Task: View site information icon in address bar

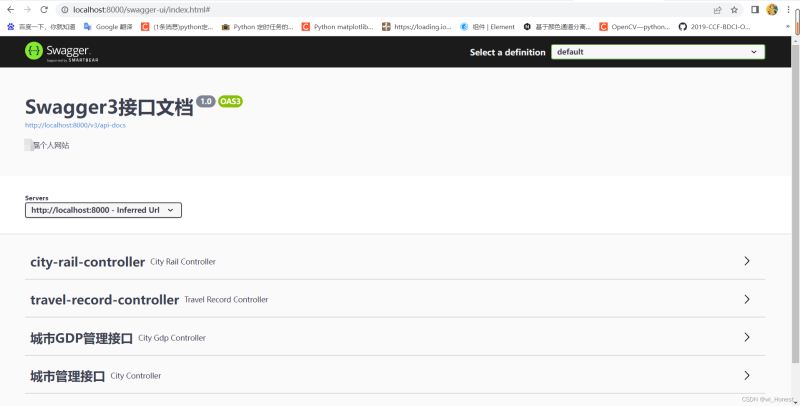Action: click(65, 10)
